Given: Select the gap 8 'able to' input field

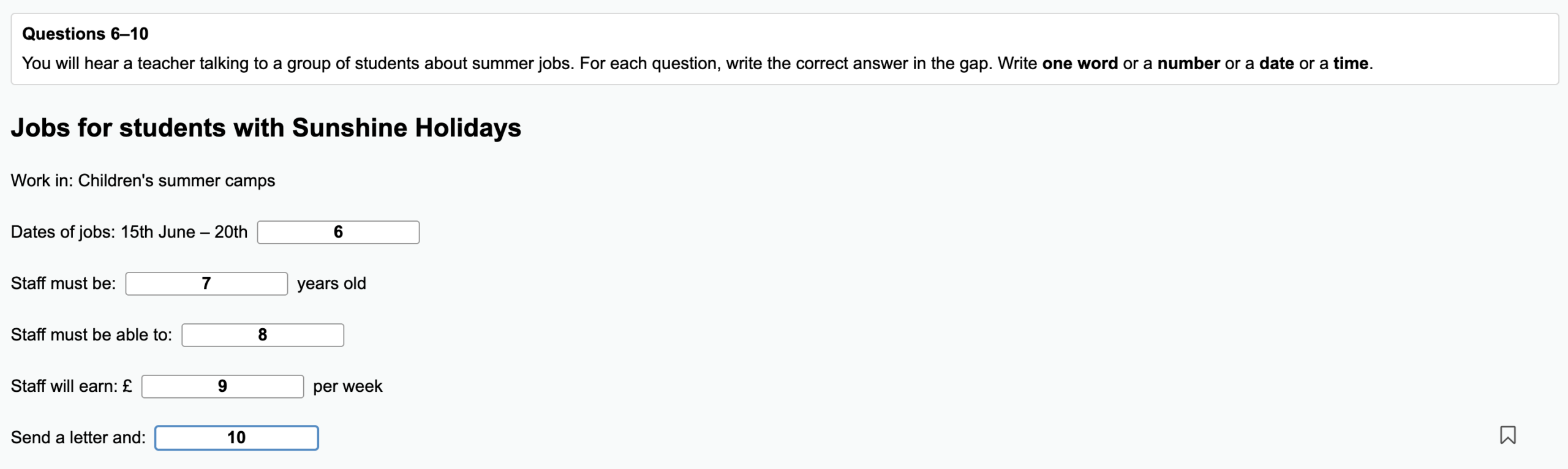Looking at the screenshot, I should point(263,335).
